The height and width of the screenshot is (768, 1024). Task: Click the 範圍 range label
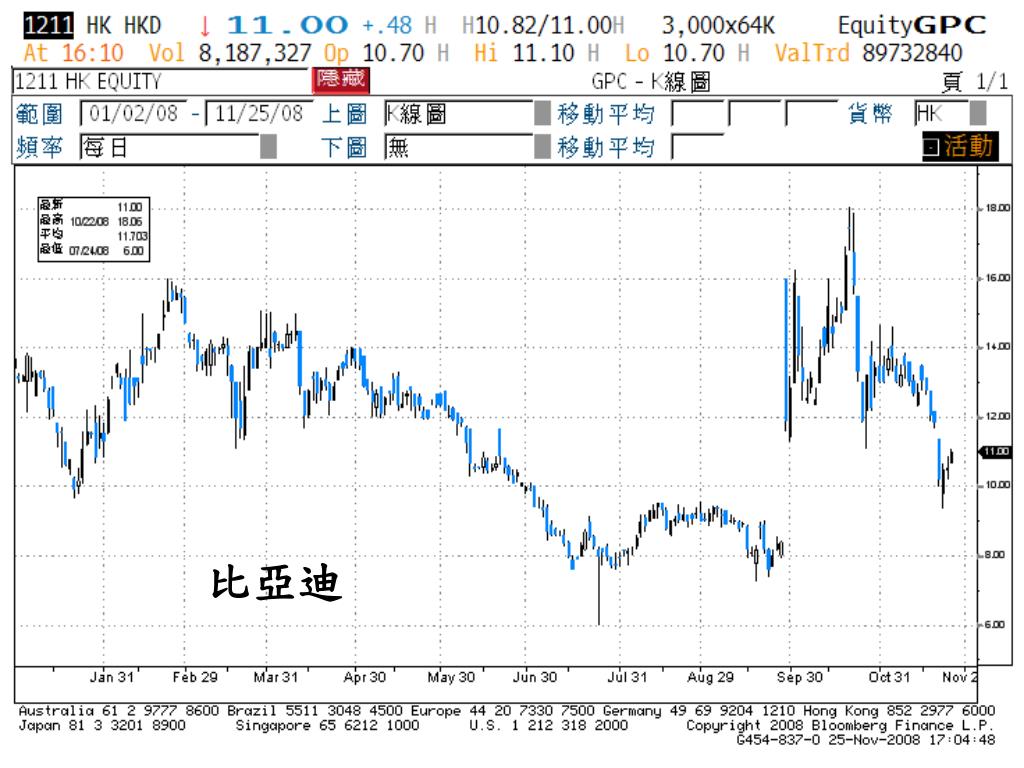point(39,114)
